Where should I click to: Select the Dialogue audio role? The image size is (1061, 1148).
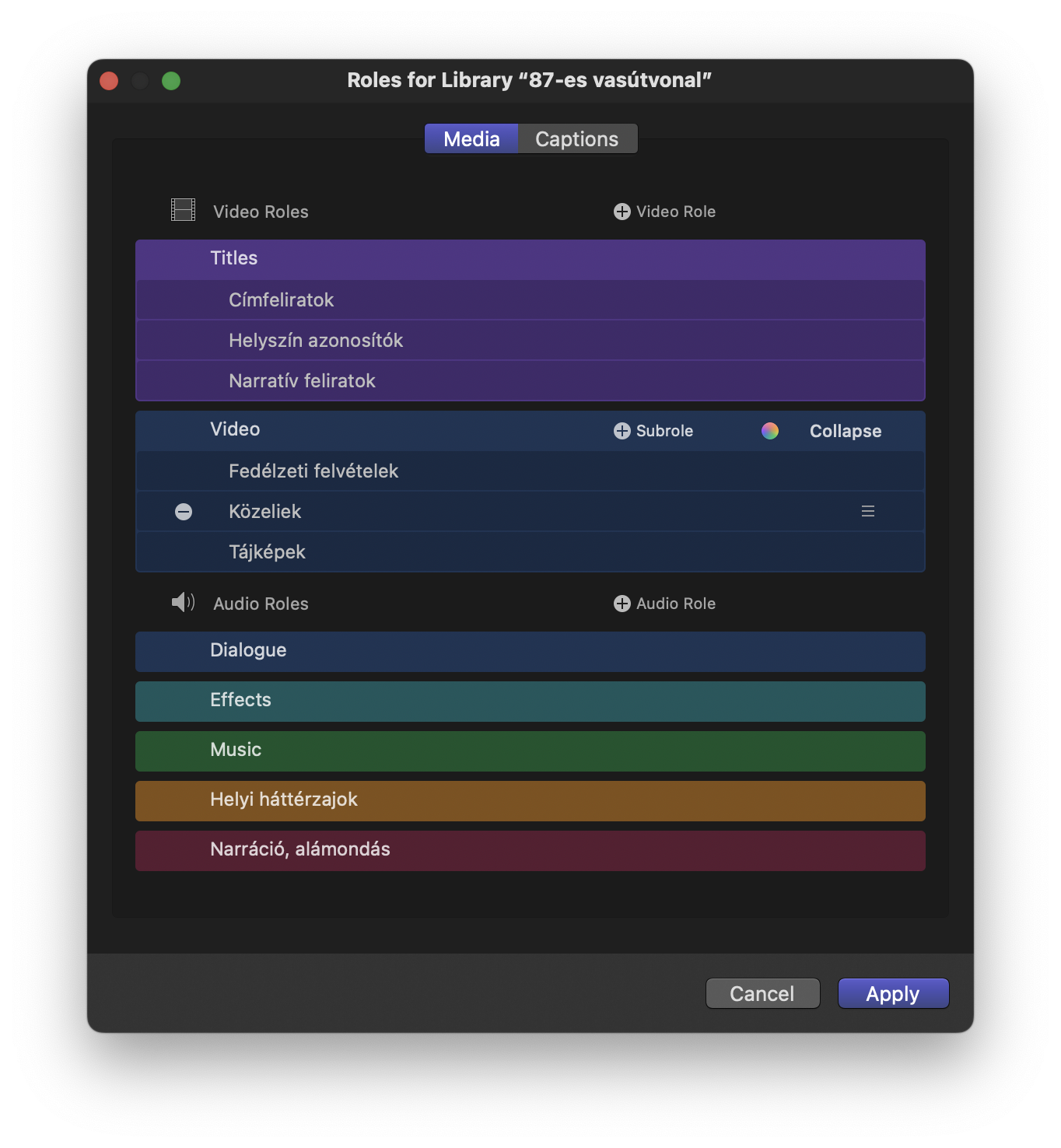point(530,651)
